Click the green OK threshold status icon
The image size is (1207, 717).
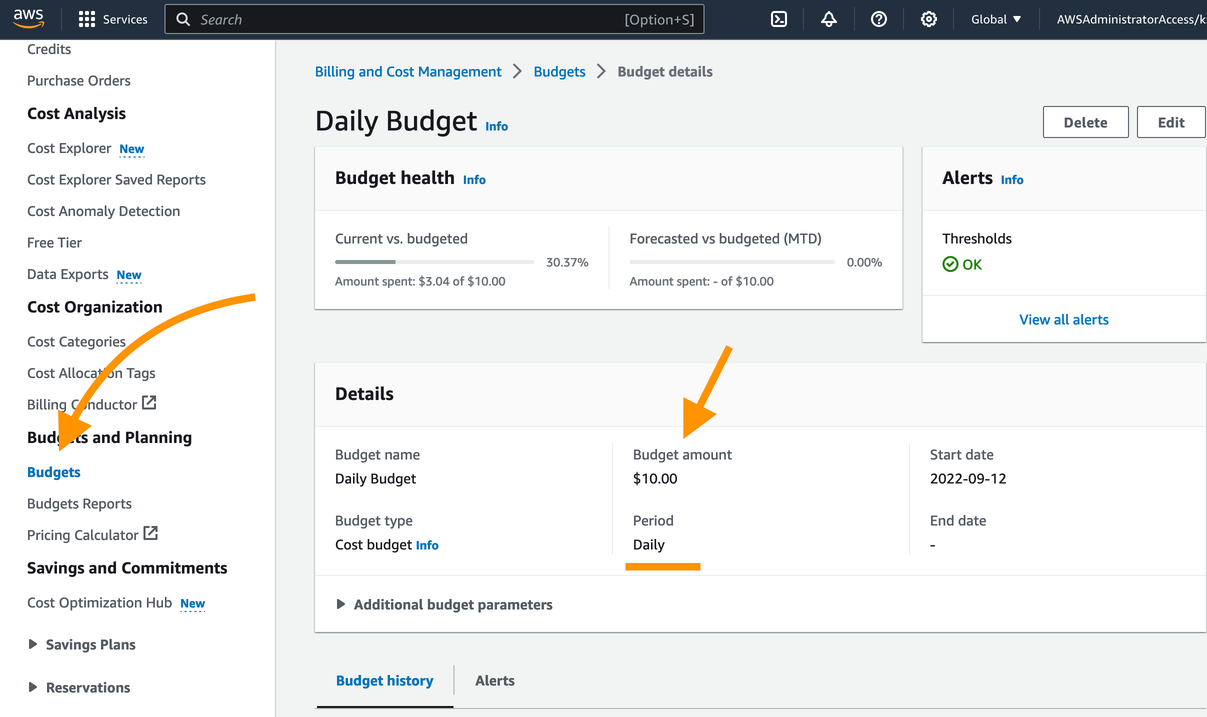pyautogui.click(x=950, y=265)
